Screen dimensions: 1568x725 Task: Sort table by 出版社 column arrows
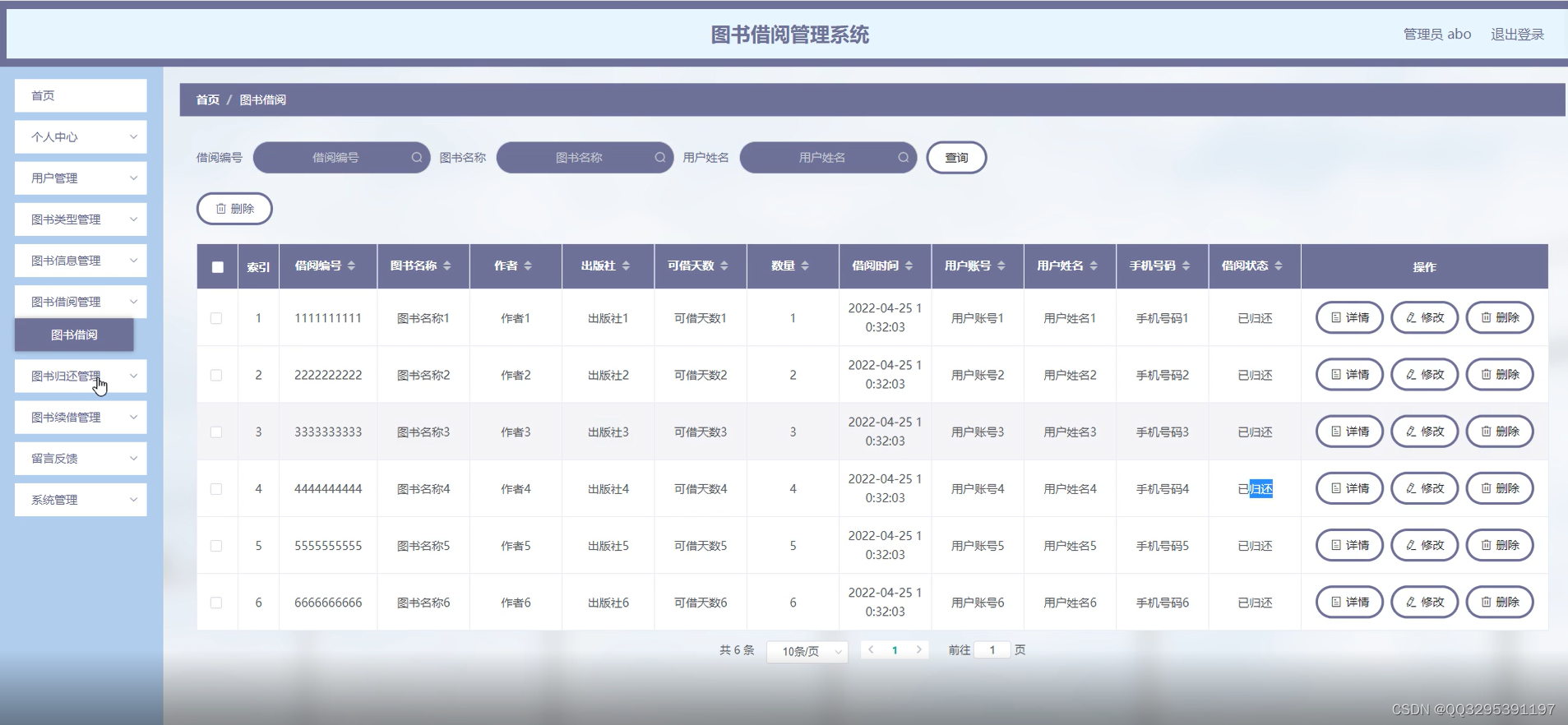(x=626, y=266)
